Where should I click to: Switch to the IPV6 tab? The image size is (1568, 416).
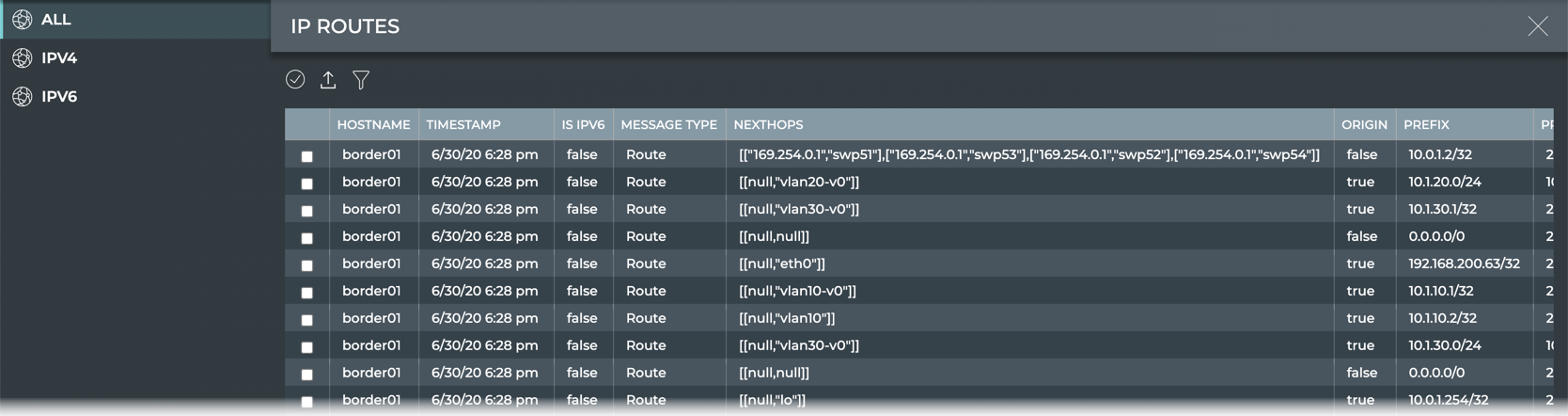[59, 97]
